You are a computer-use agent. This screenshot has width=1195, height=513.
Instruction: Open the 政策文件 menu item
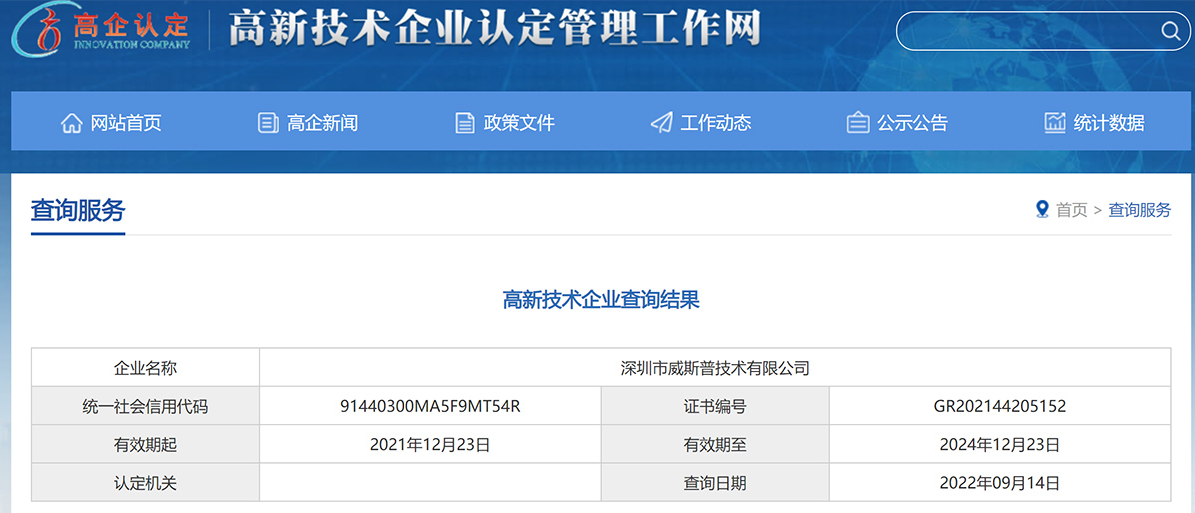(505, 123)
